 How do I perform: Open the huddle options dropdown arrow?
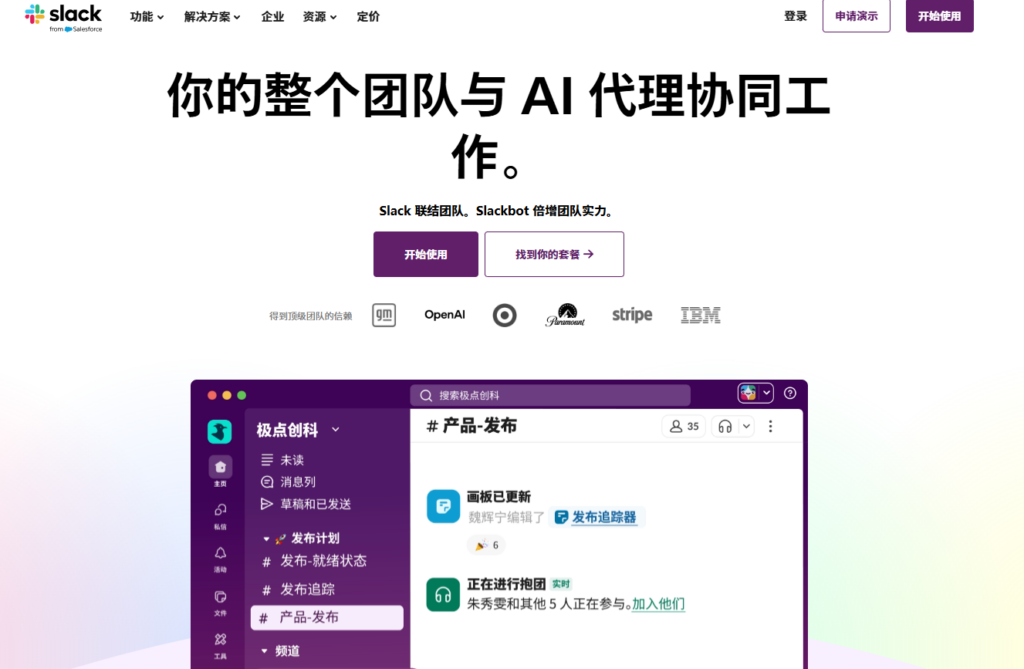tap(746, 427)
